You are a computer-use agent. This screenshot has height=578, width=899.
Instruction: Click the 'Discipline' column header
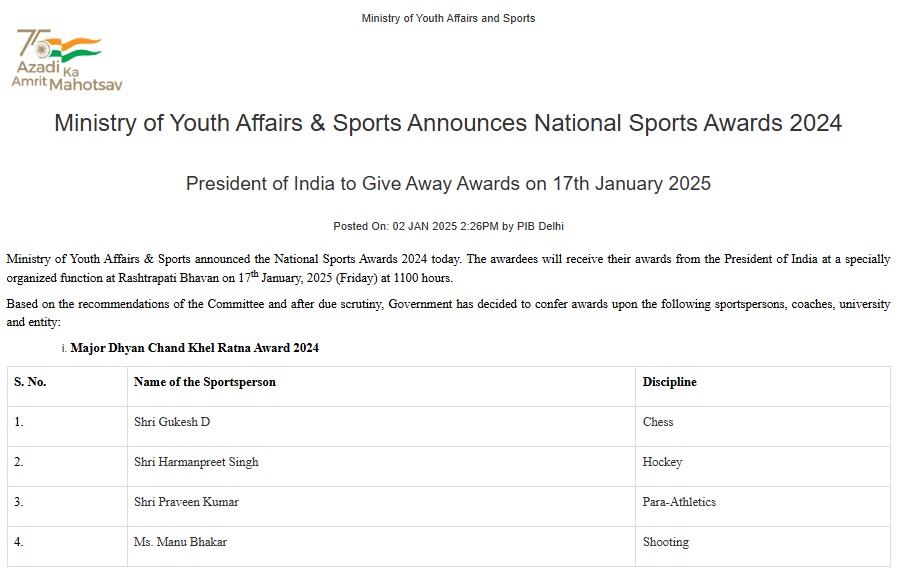(x=669, y=382)
